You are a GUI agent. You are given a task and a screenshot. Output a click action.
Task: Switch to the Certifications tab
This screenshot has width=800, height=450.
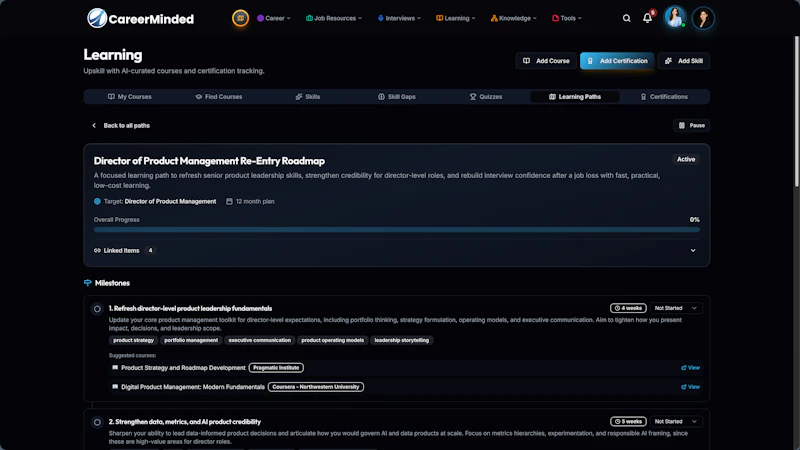pyautogui.click(x=664, y=96)
